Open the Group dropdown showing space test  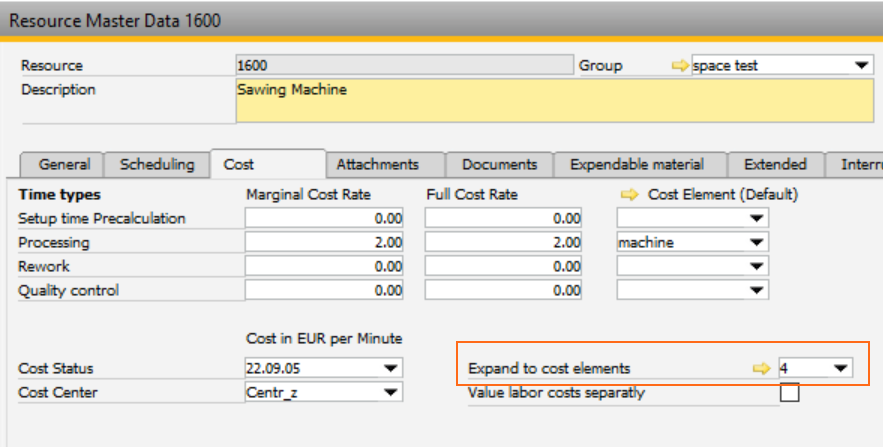pos(862,66)
